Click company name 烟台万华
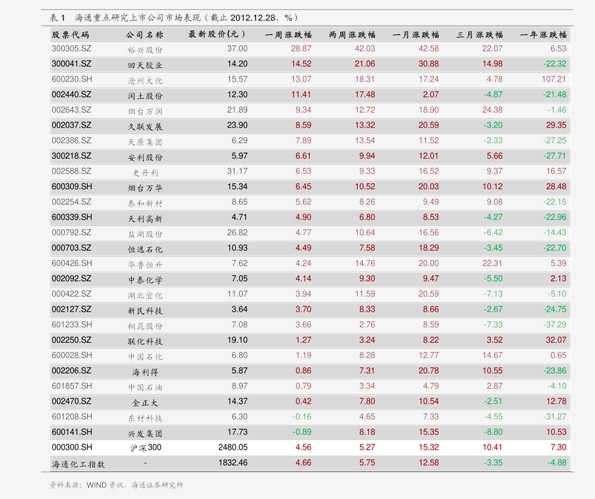Image resolution: width=595 pixels, height=499 pixels. point(145,188)
